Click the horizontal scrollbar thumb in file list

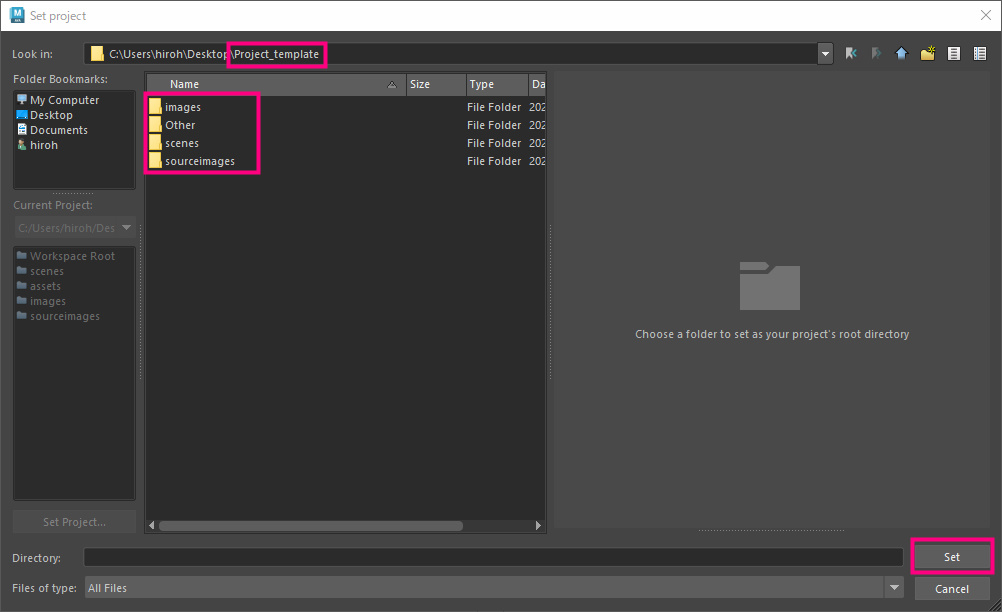coord(311,526)
